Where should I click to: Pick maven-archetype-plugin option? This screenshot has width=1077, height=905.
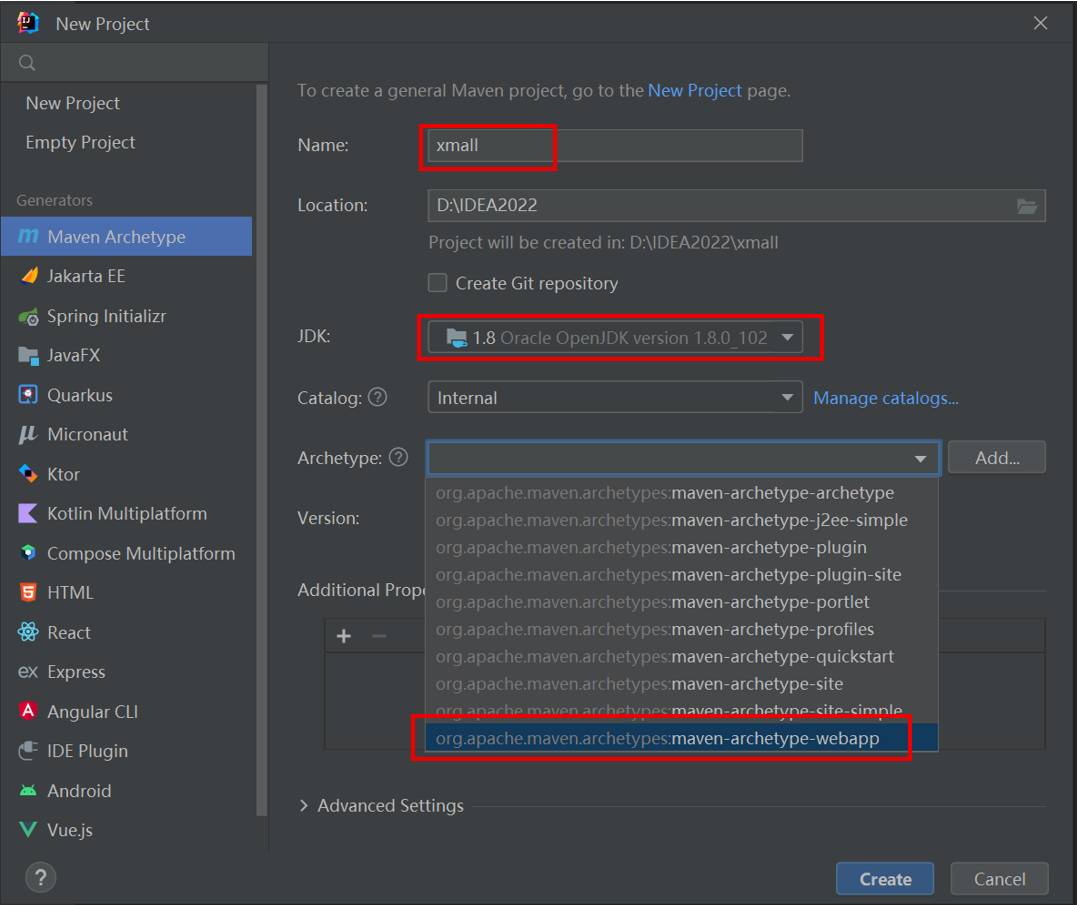coord(681,547)
